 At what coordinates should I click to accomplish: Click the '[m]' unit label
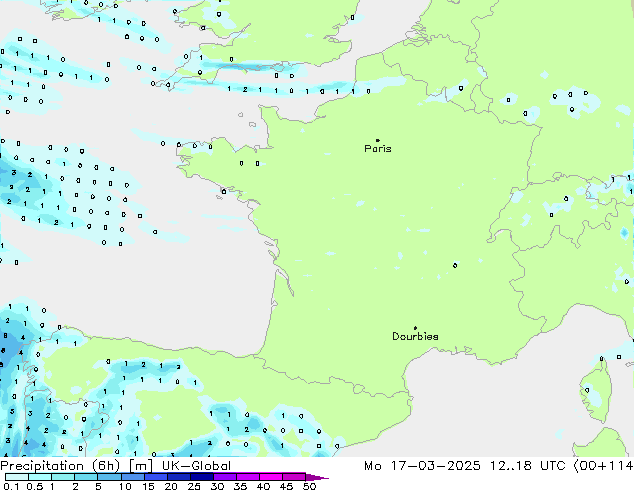coord(141,466)
